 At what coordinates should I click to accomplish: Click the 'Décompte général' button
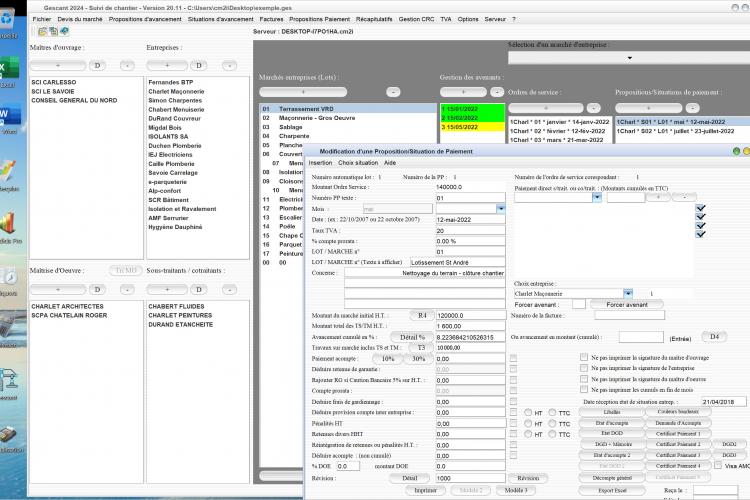pos(612,478)
